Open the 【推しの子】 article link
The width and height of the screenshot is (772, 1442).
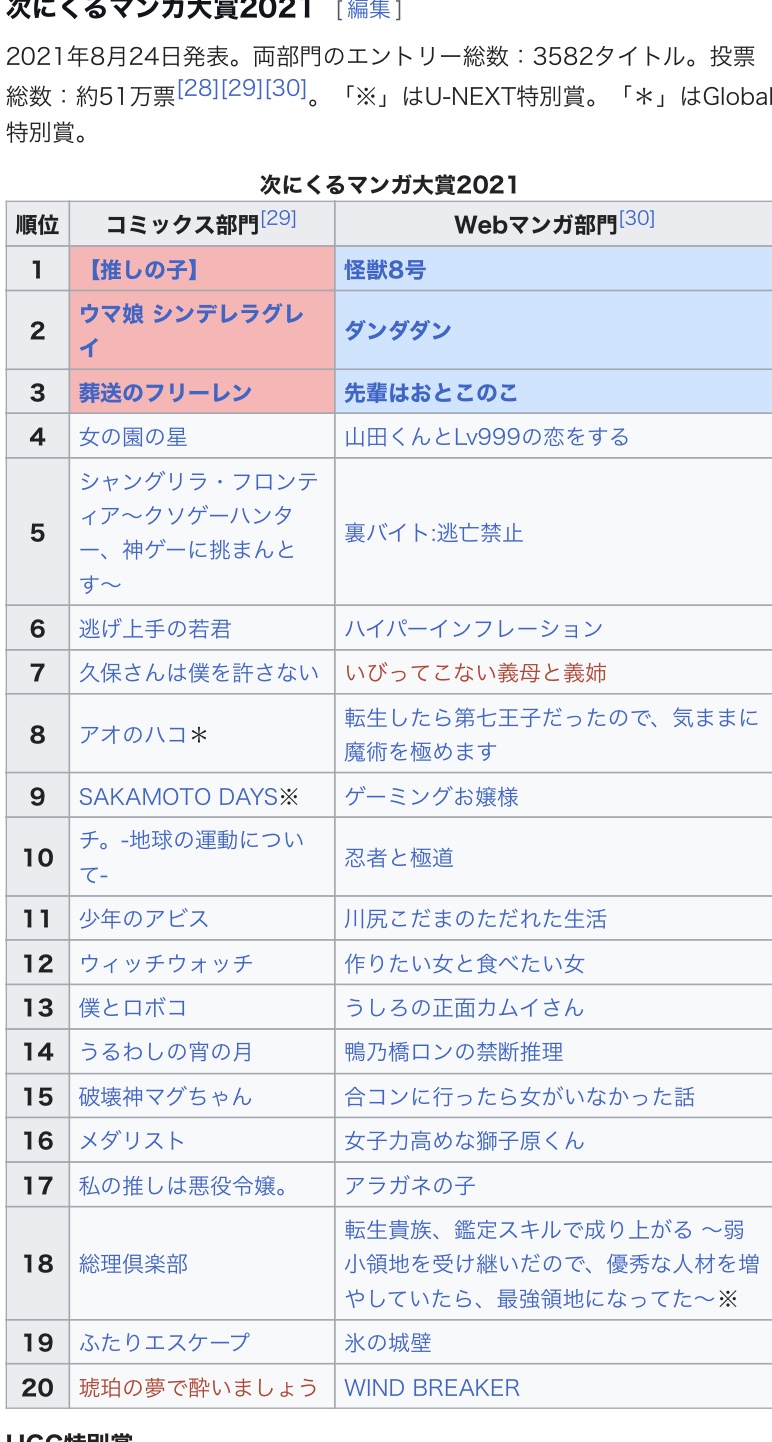[139, 270]
